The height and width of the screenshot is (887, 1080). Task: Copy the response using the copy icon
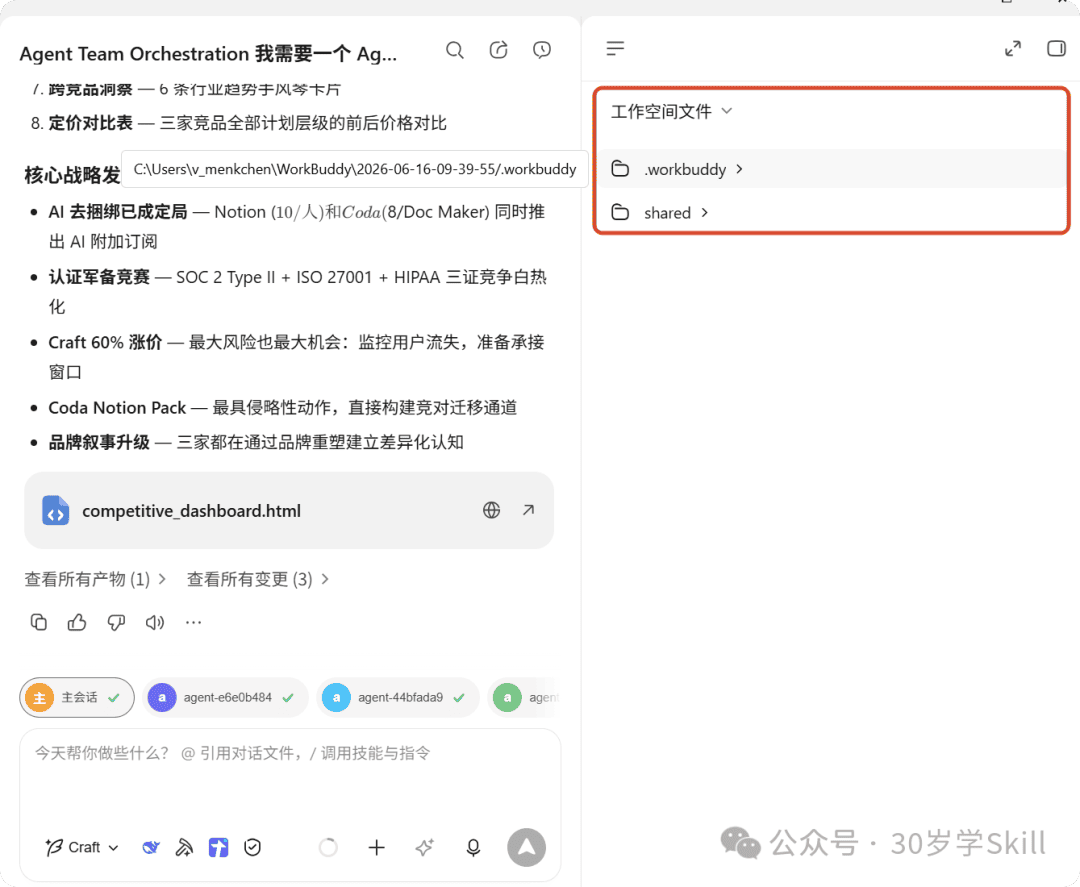(39, 623)
